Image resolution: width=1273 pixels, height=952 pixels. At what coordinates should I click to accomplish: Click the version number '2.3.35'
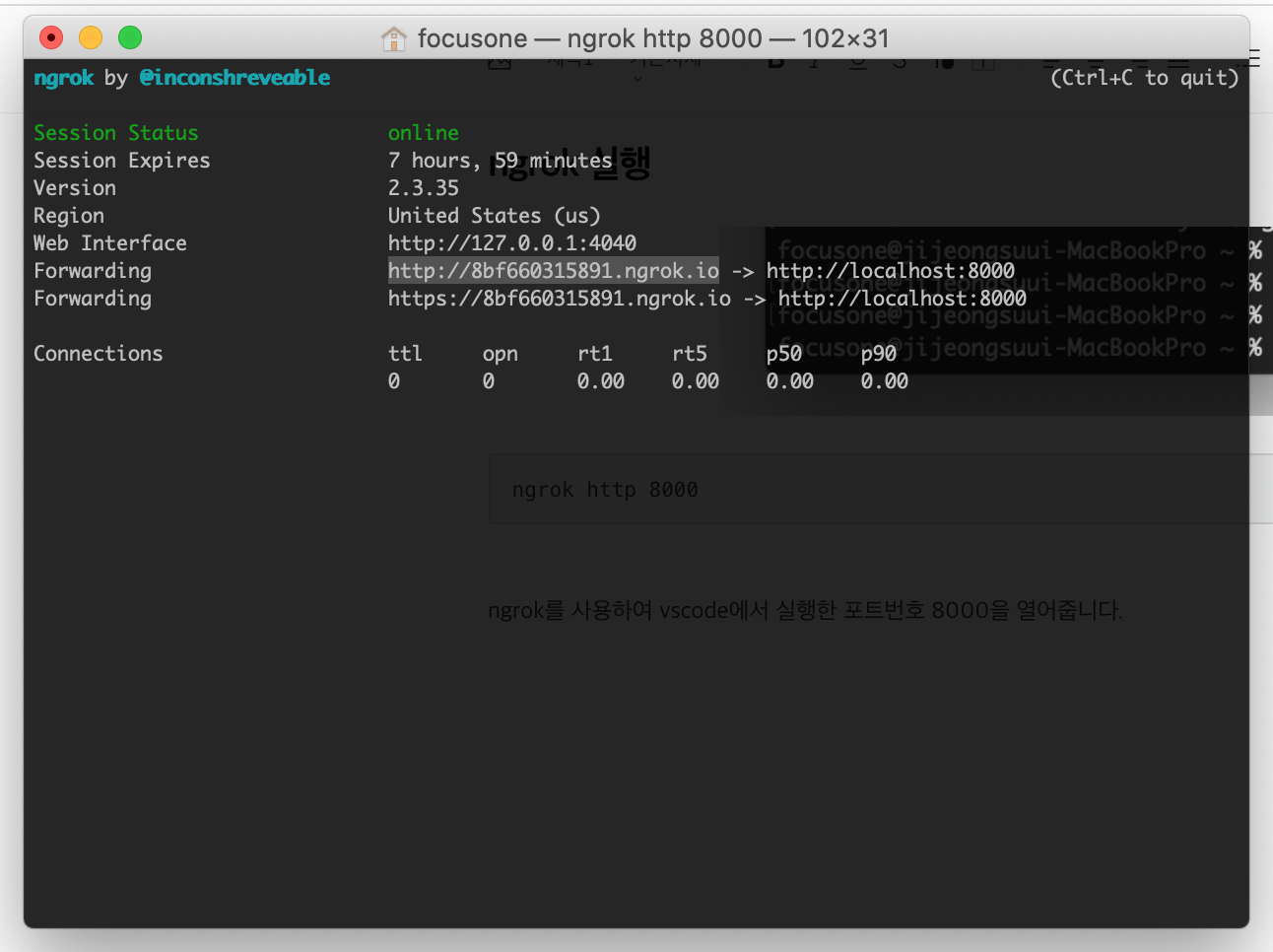424,188
